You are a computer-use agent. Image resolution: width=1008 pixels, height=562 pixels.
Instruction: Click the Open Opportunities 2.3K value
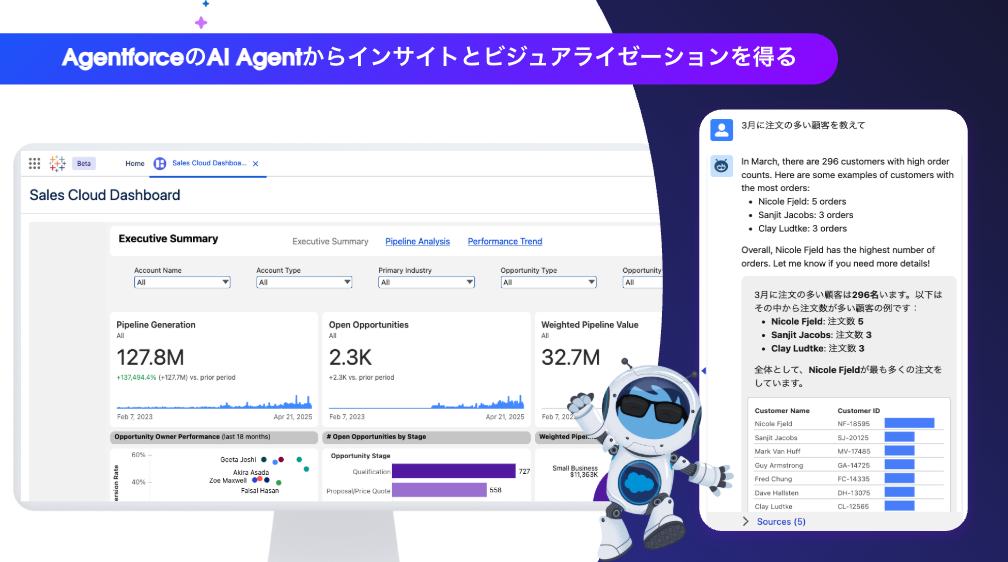point(350,358)
